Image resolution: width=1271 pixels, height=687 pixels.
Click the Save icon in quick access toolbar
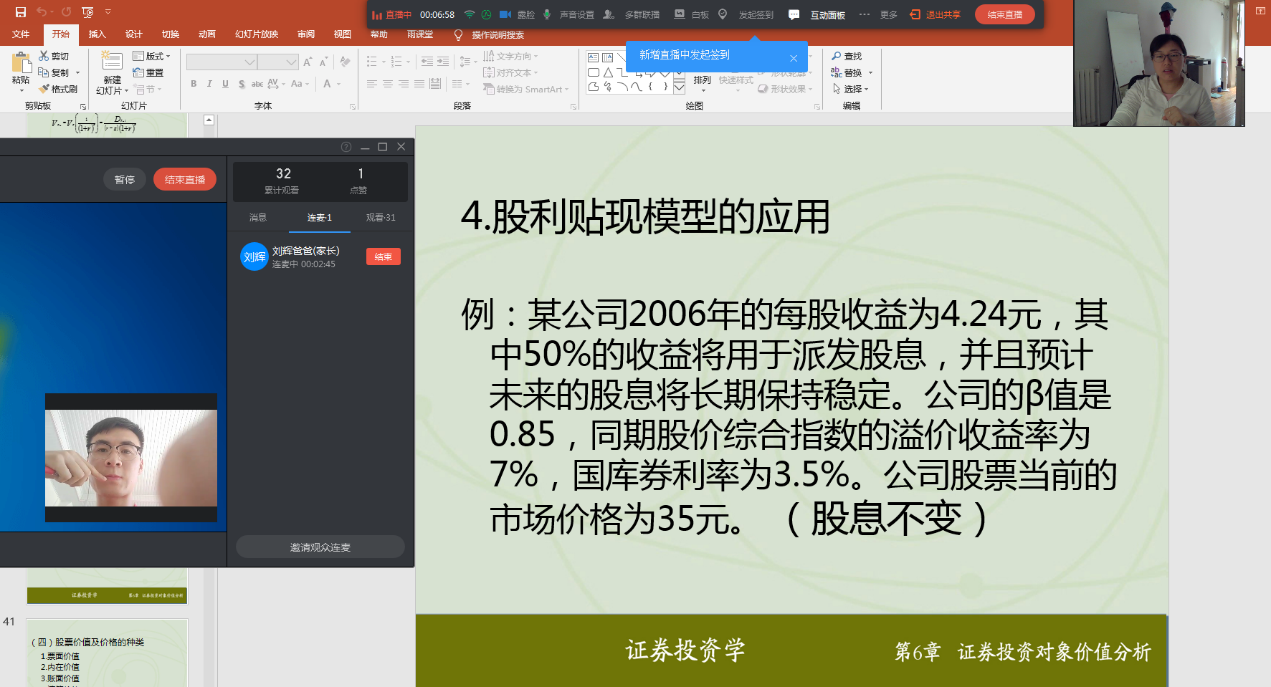[x=21, y=12]
